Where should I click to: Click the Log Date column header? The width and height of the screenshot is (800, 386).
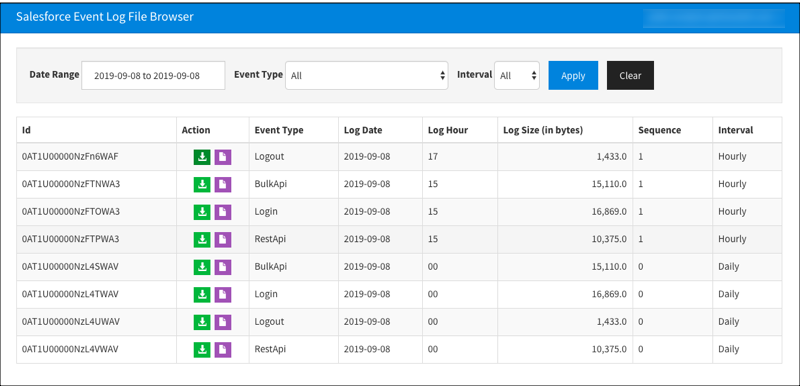tap(363, 130)
